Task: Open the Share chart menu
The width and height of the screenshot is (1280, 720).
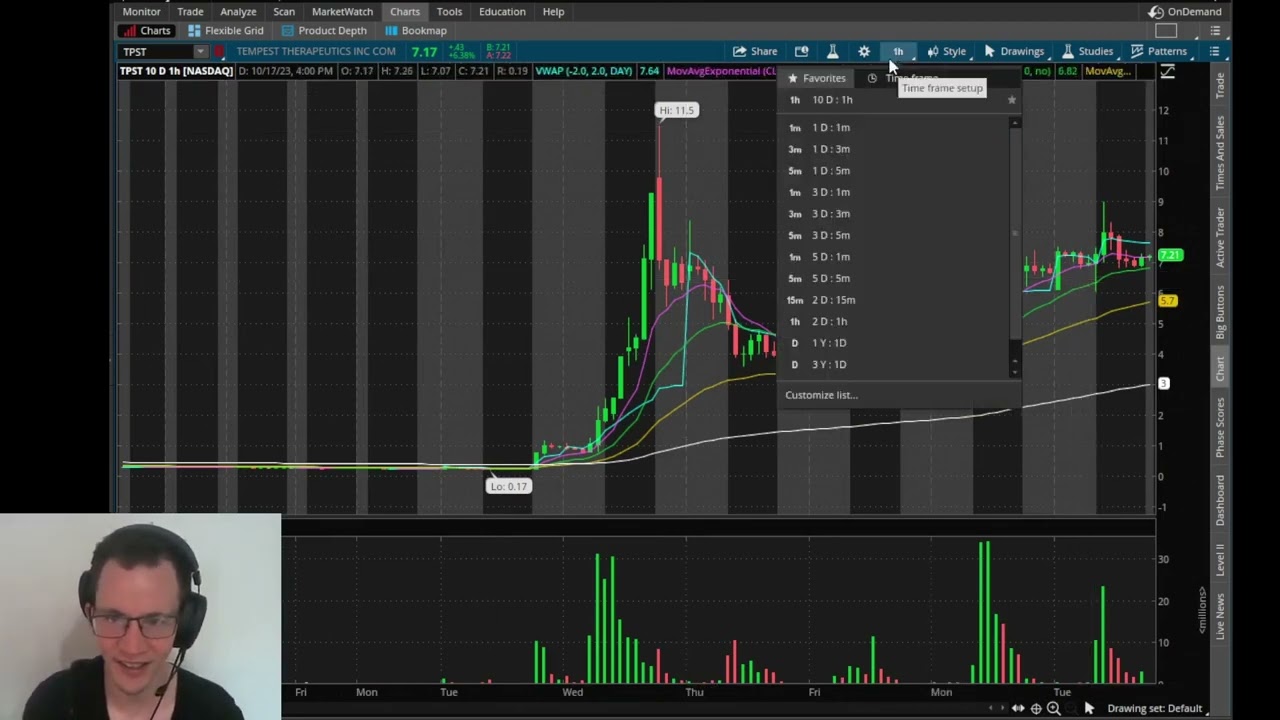Action: point(755,51)
